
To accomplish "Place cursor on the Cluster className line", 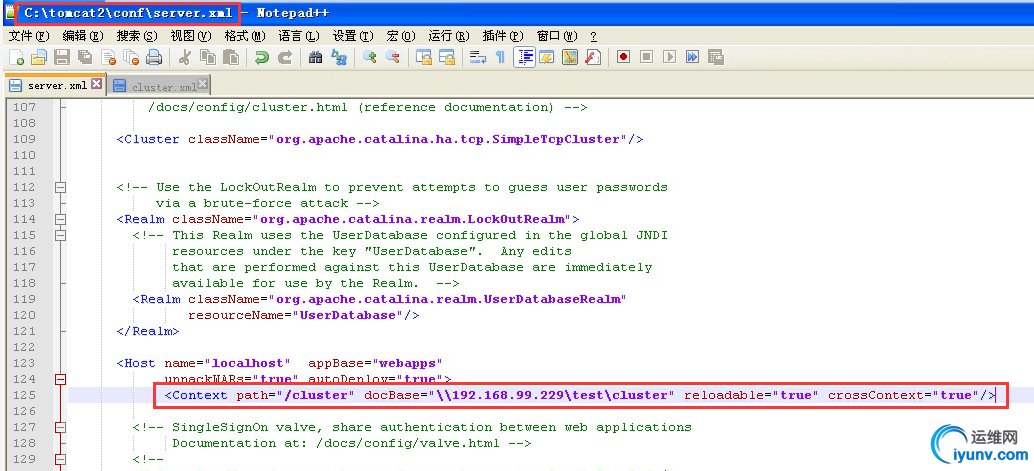I will tap(380, 139).
